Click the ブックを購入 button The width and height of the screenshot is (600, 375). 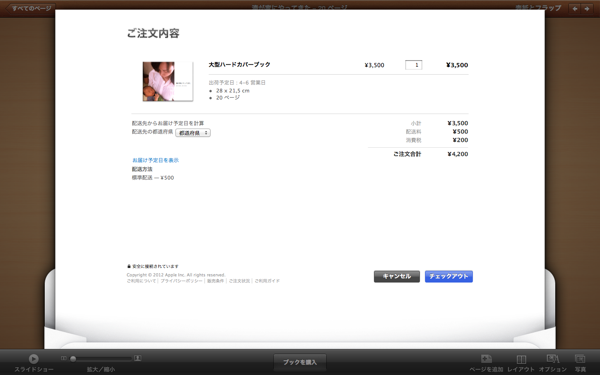point(300,362)
